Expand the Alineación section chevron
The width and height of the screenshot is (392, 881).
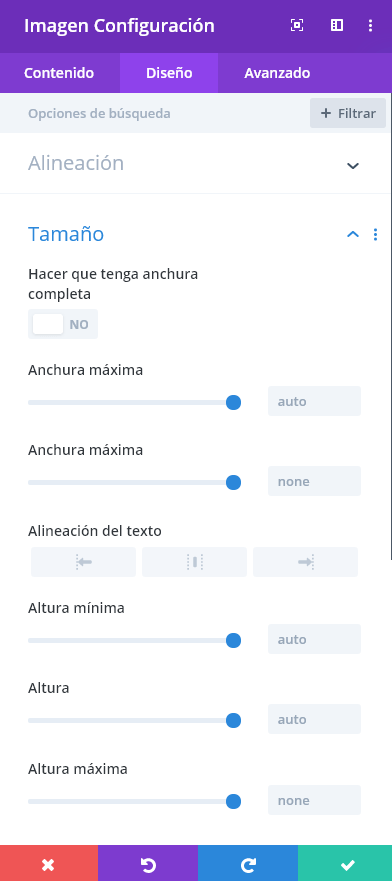point(353,166)
